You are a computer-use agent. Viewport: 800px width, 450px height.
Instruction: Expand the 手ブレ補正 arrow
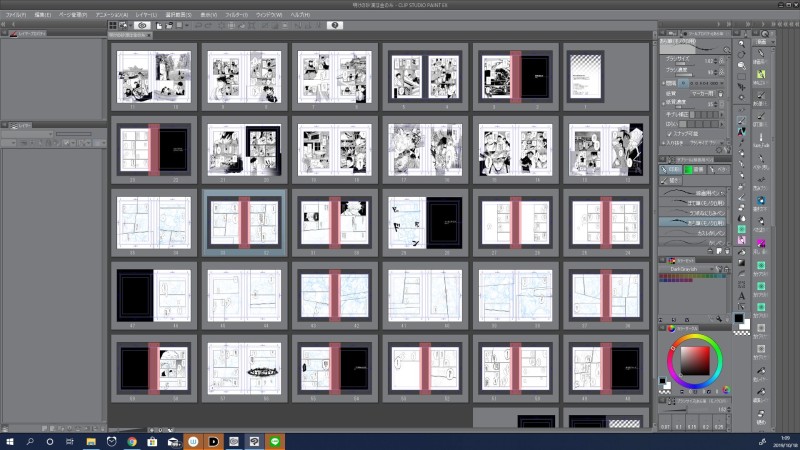tap(723, 114)
